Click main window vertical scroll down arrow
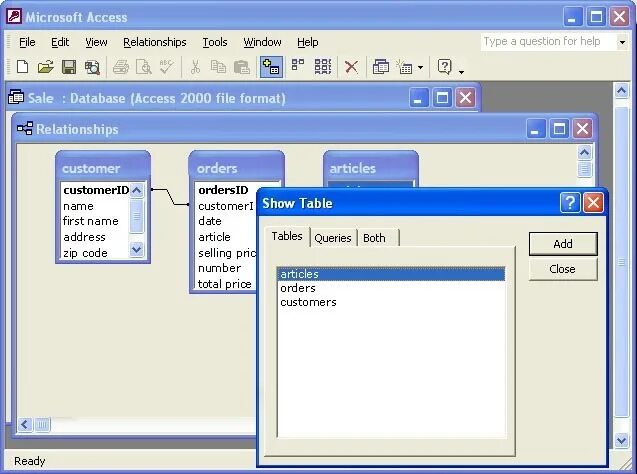This screenshot has width=637, height=474. (621, 440)
